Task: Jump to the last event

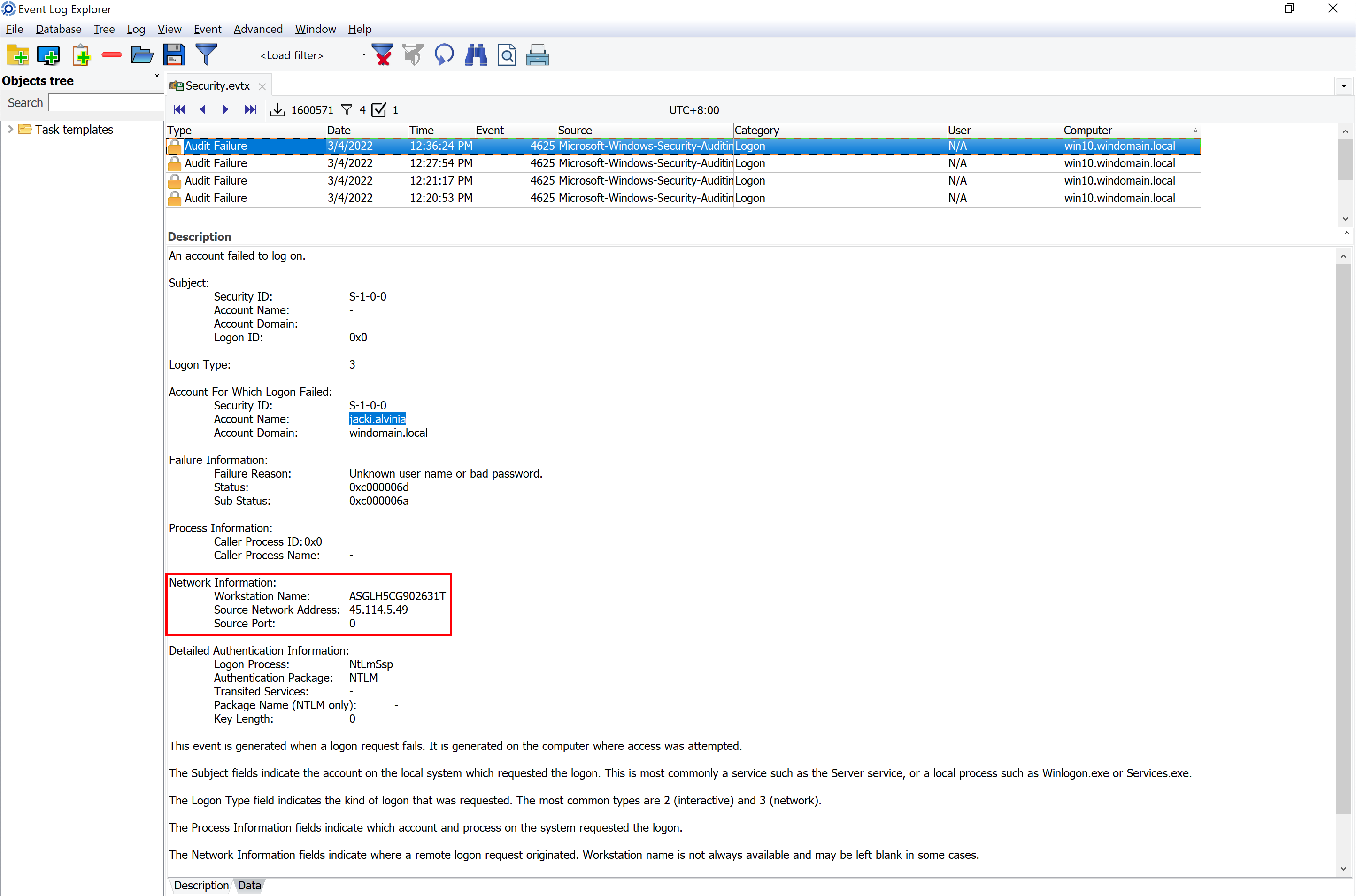Action: click(250, 110)
